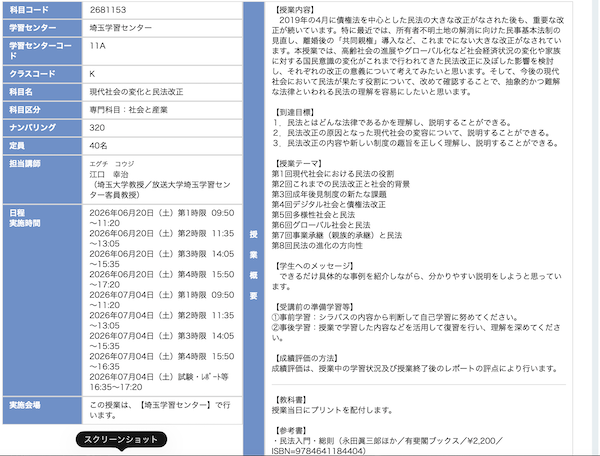This screenshot has width=600, height=456.
Task: Select the numbering value 320
Action: click(x=97, y=128)
